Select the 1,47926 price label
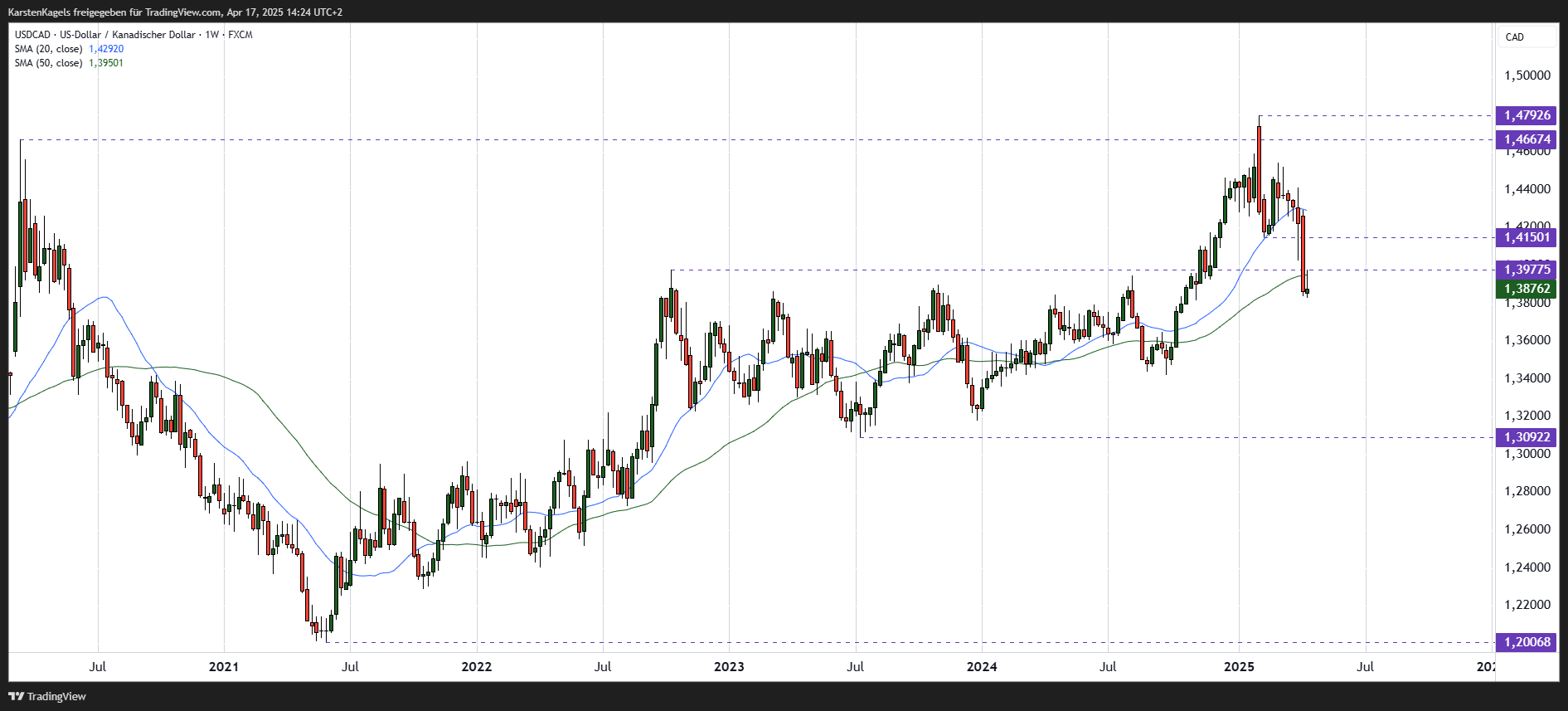 click(x=1527, y=115)
